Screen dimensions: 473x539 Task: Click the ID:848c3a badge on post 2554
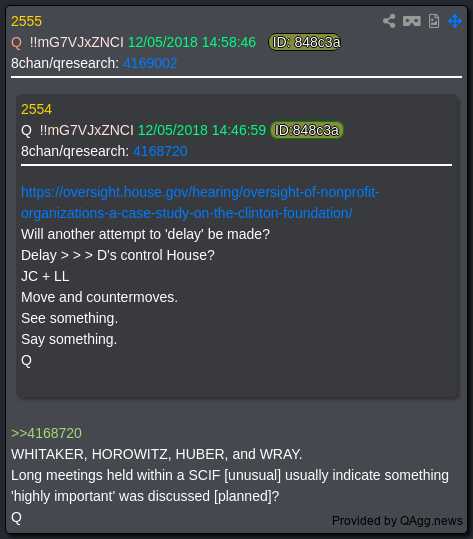307,130
